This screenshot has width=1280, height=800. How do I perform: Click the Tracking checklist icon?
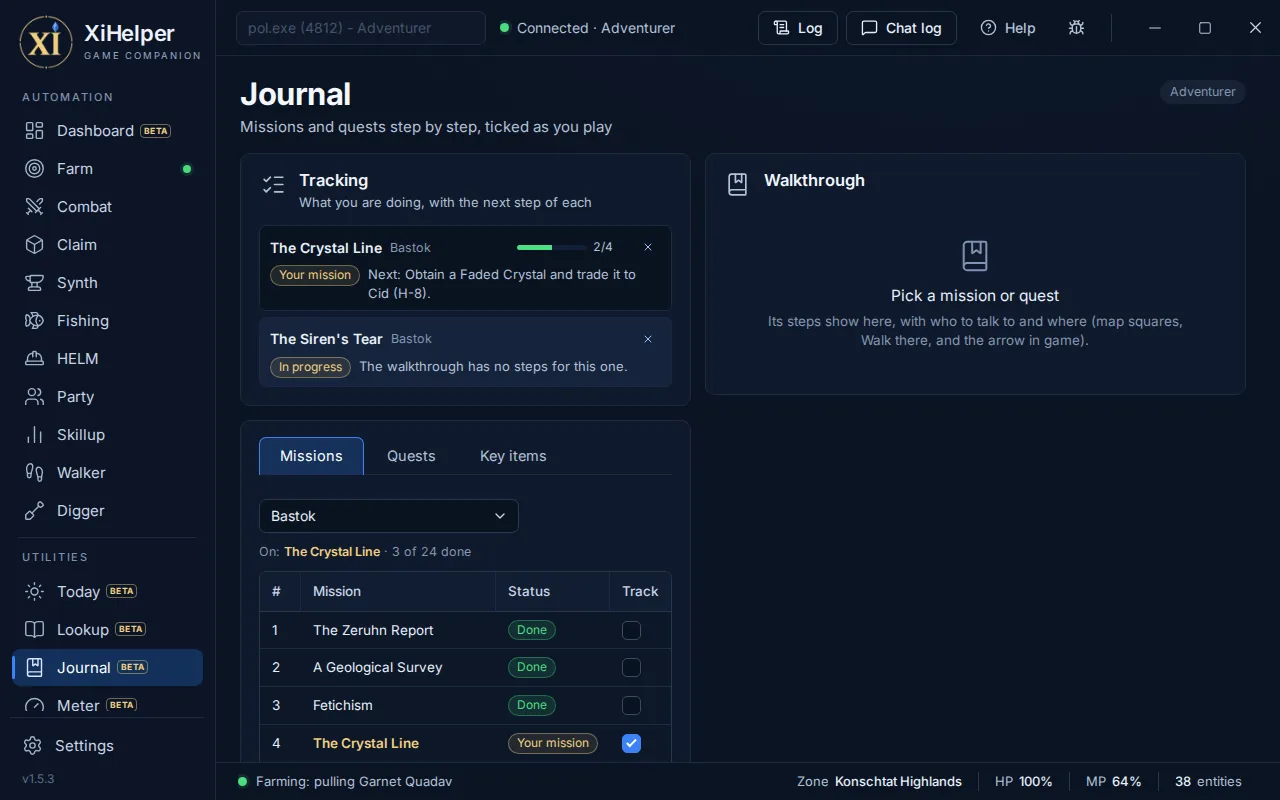pyautogui.click(x=273, y=184)
